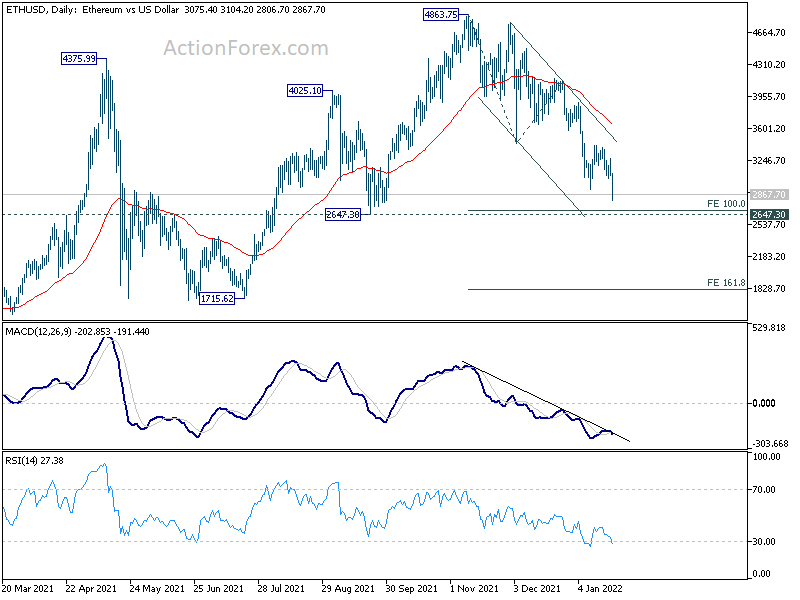Click the RSI 70.00 level label
This screenshot has width=800, height=600.
[x=764, y=490]
